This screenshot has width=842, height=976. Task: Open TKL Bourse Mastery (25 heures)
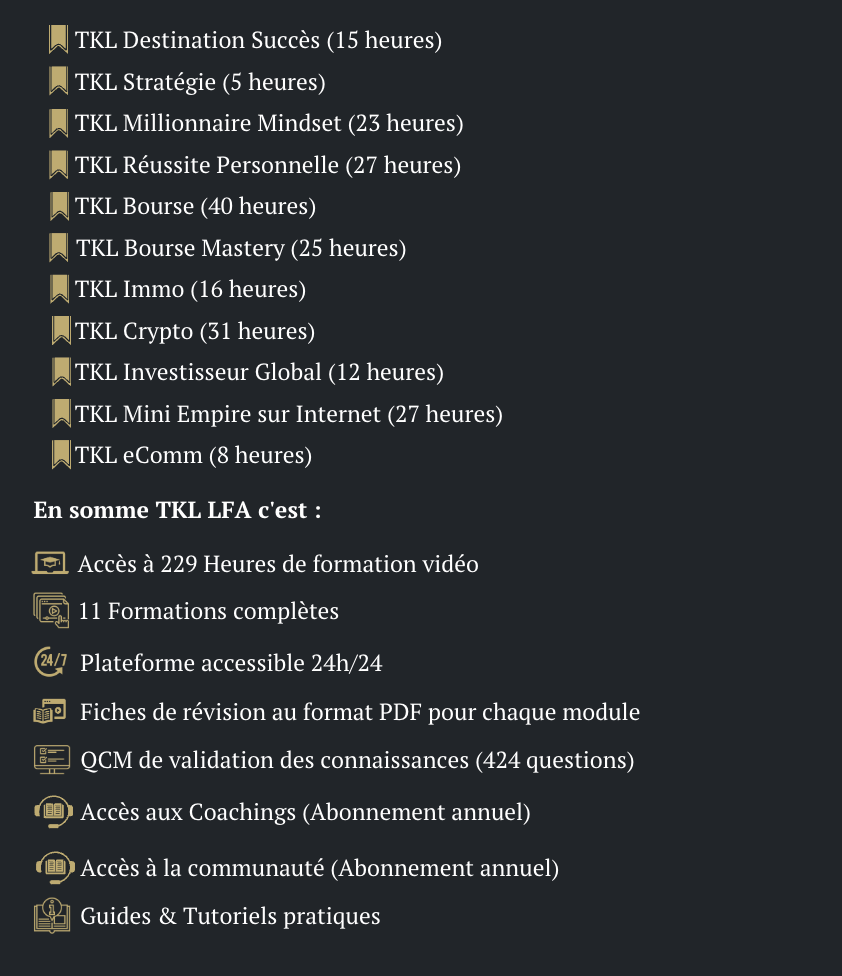click(x=241, y=248)
